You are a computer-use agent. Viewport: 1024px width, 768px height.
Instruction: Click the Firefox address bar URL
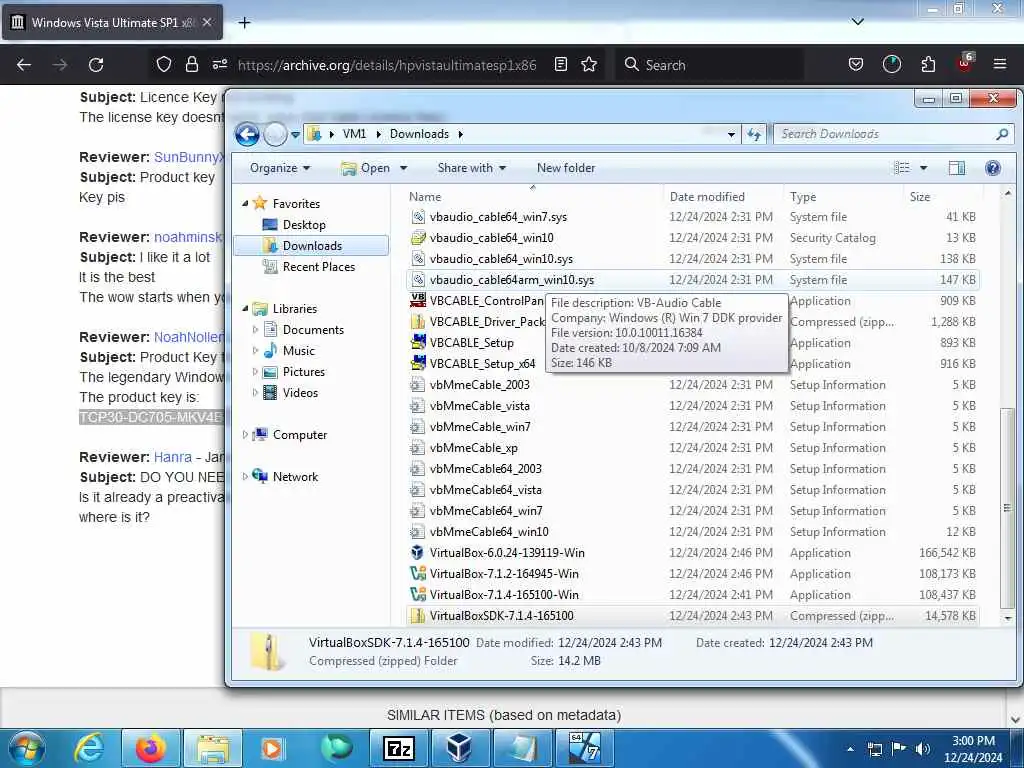click(x=387, y=65)
